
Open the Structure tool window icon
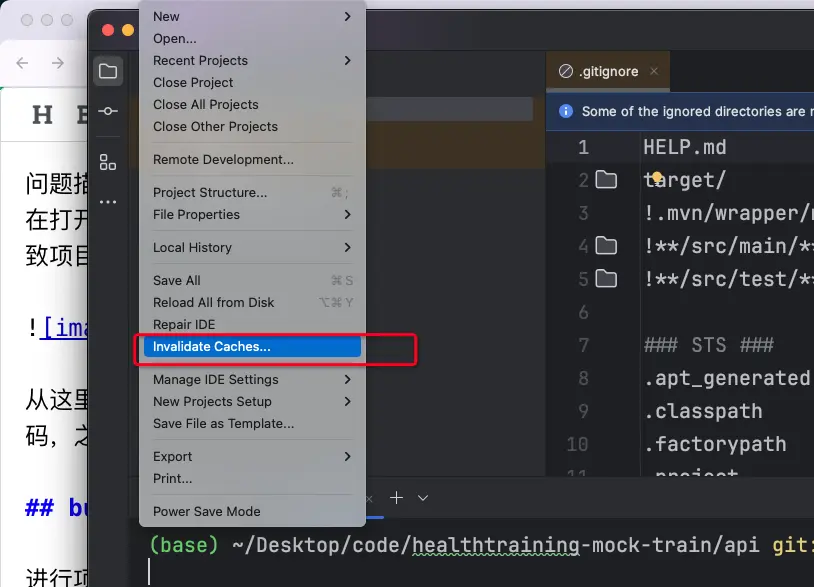pyautogui.click(x=107, y=162)
